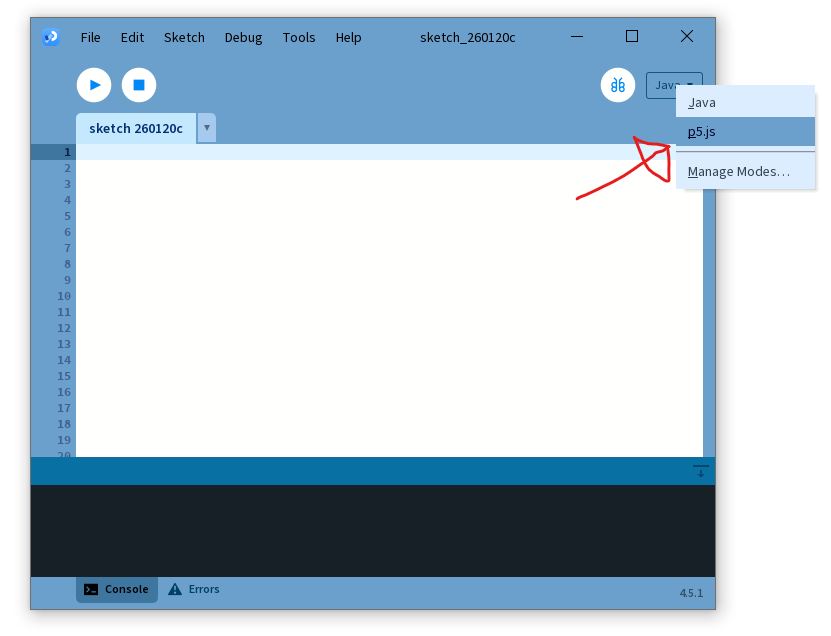Collapse console using the arrow icon
Image resolution: width=831 pixels, height=636 pixels.
[700, 471]
